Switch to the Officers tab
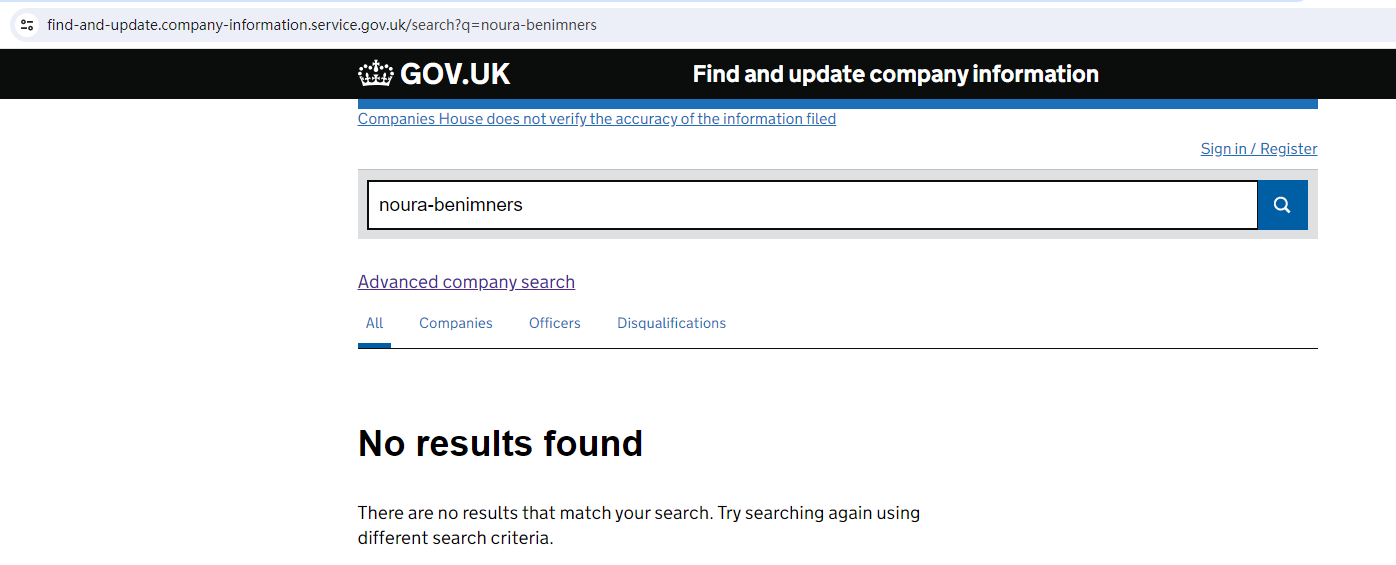The height and width of the screenshot is (565, 1396). pyautogui.click(x=554, y=323)
